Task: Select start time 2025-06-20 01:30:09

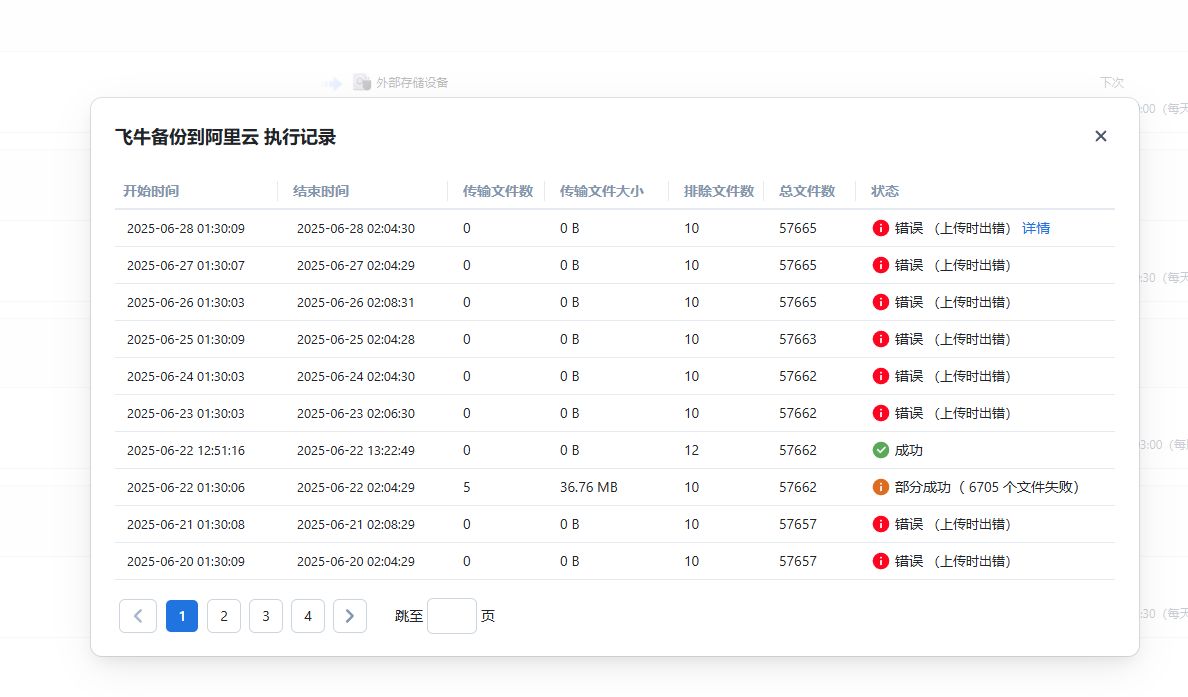Action: click(x=186, y=561)
